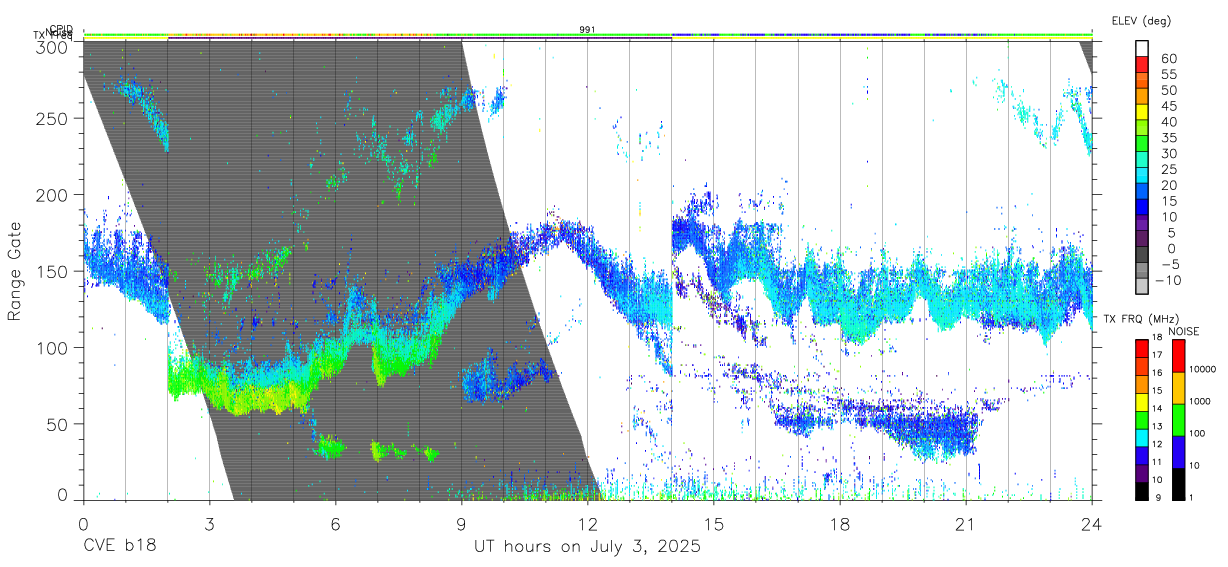Image resolution: width=1228 pixels, height=567 pixels.
Task: Select the purple elevation swatch between 0 and 5
Action: pos(1143,240)
